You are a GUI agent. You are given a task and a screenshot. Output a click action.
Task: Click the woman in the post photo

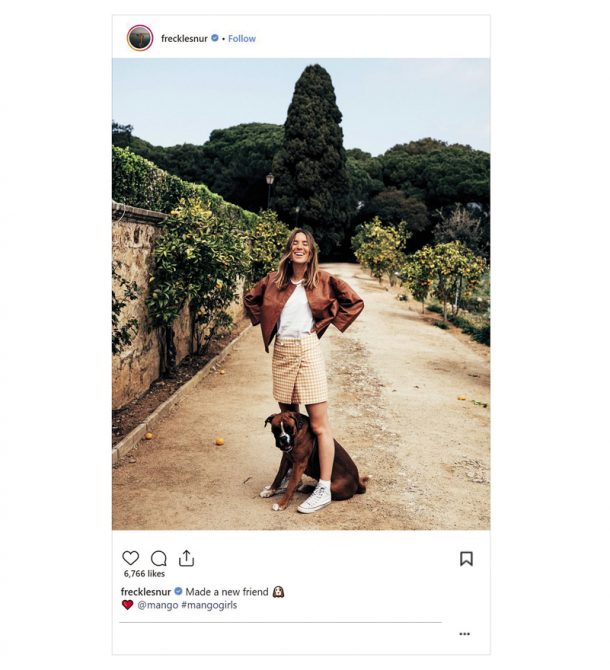pos(302,367)
